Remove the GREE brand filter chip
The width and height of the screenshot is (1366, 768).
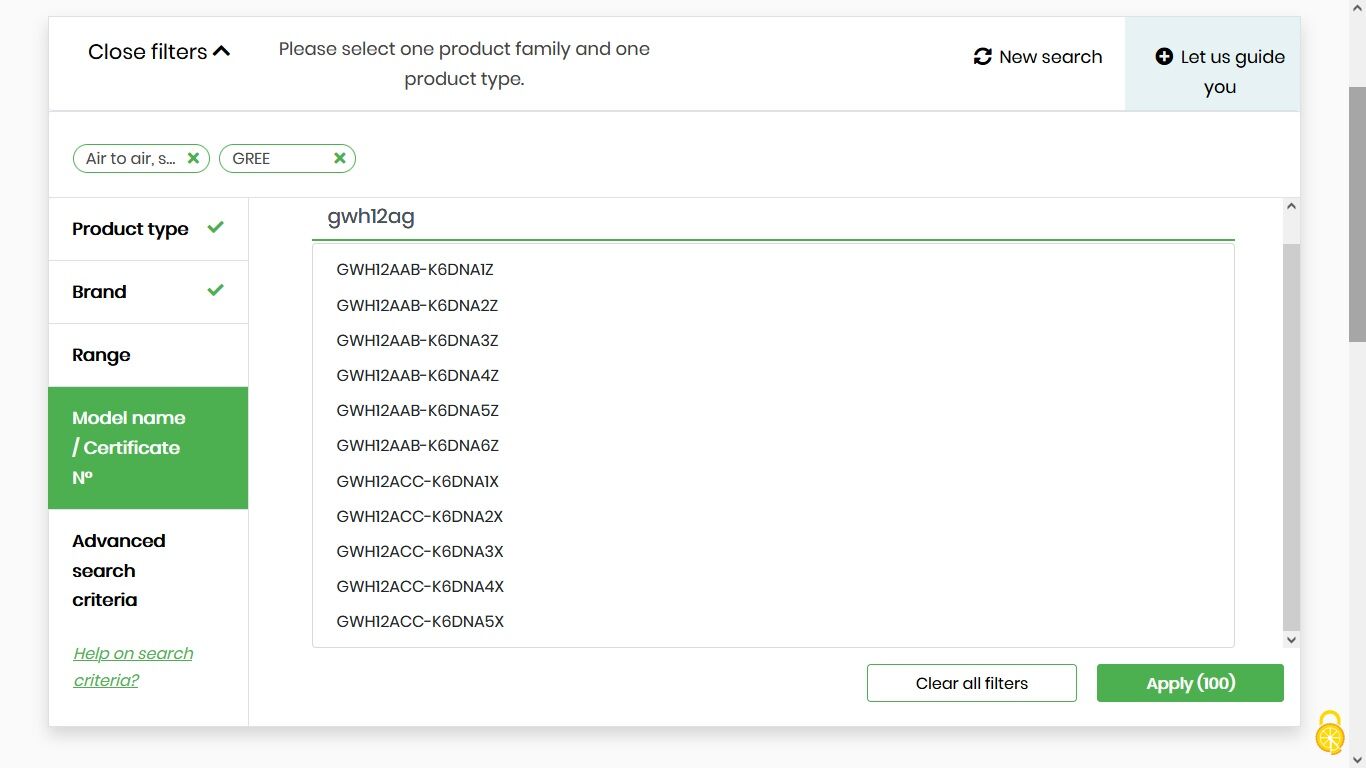[339, 158]
